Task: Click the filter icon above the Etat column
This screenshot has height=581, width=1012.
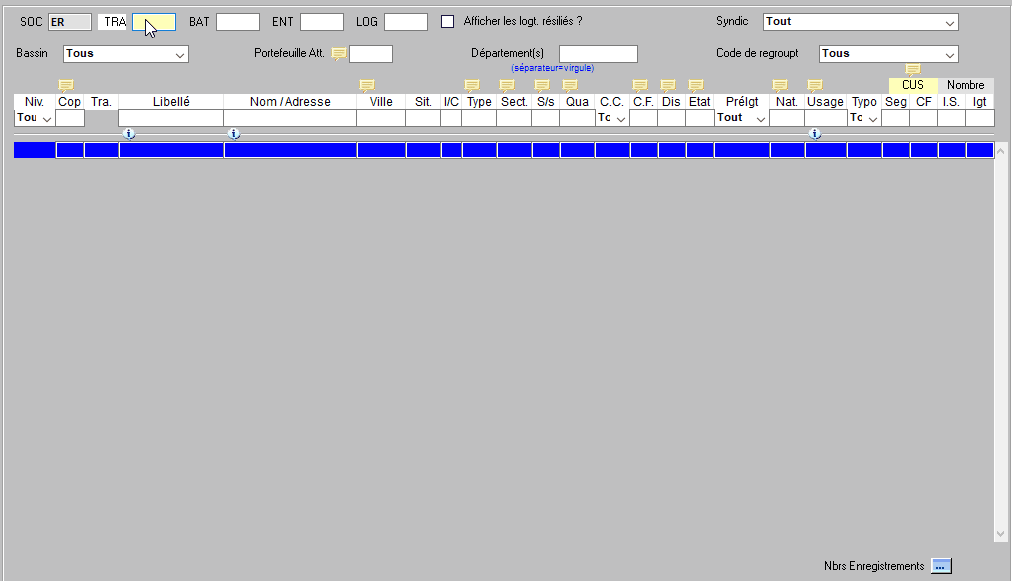Action: pos(696,85)
